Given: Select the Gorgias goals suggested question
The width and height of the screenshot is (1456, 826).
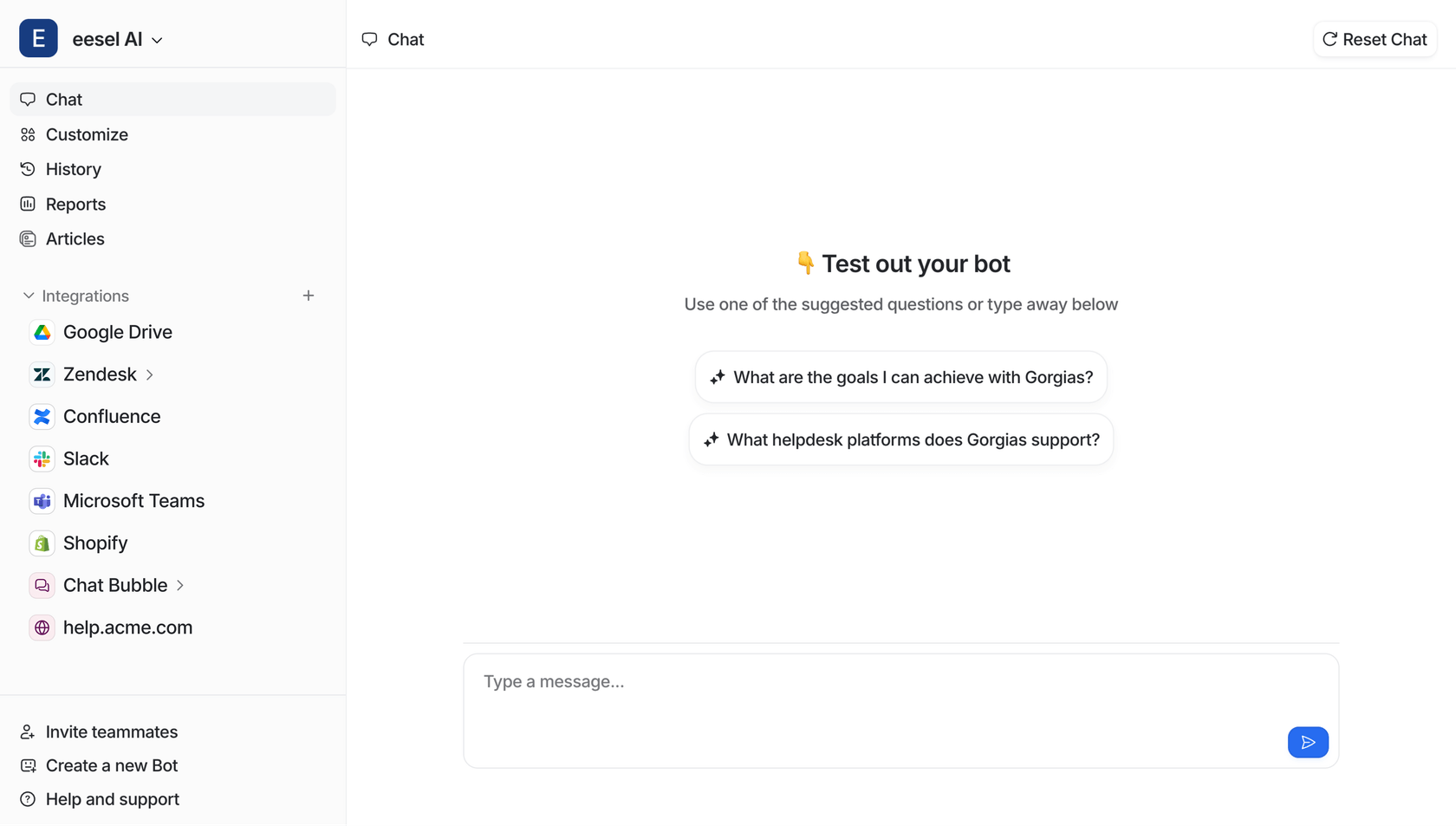Looking at the screenshot, I should click(x=900, y=377).
